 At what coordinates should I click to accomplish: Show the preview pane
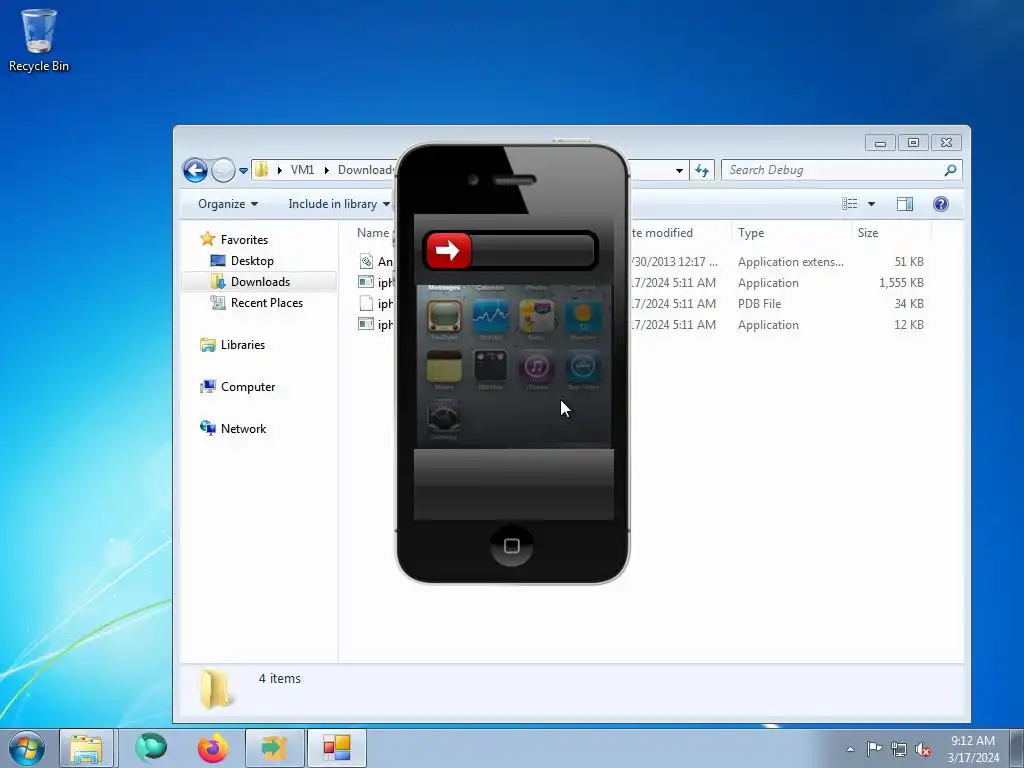pos(904,204)
